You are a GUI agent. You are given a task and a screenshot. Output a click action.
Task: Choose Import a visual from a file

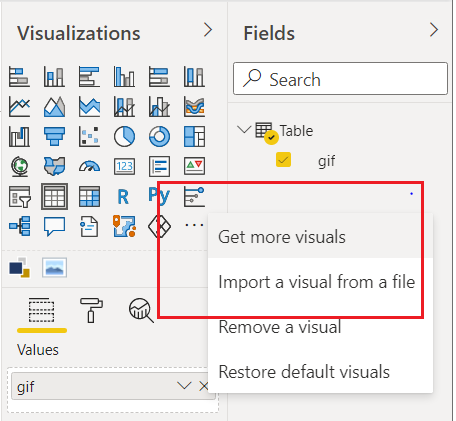point(320,281)
